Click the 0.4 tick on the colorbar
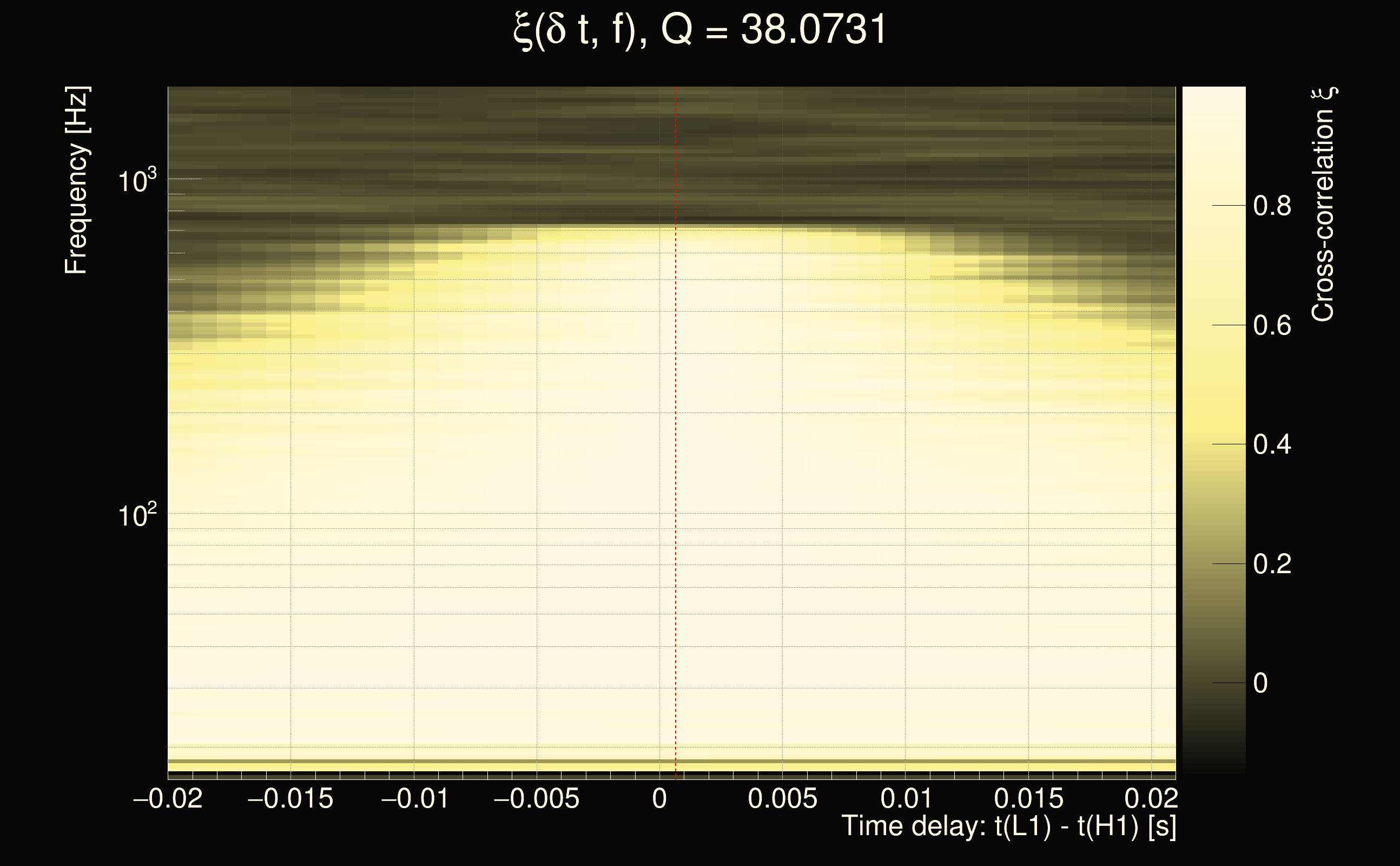This screenshot has width=1400, height=866. click(1272, 444)
